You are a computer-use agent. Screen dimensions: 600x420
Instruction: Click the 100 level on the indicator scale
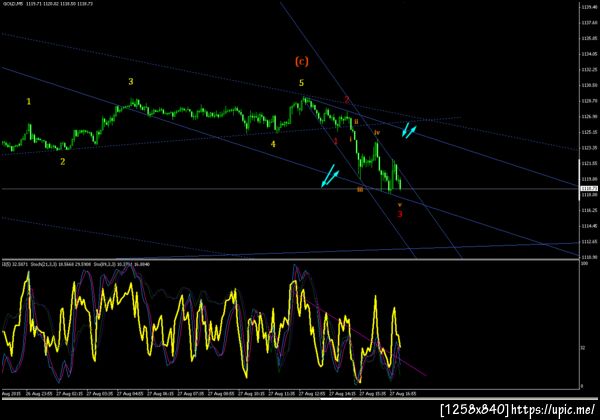pyautogui.click(x=584, y=264)
